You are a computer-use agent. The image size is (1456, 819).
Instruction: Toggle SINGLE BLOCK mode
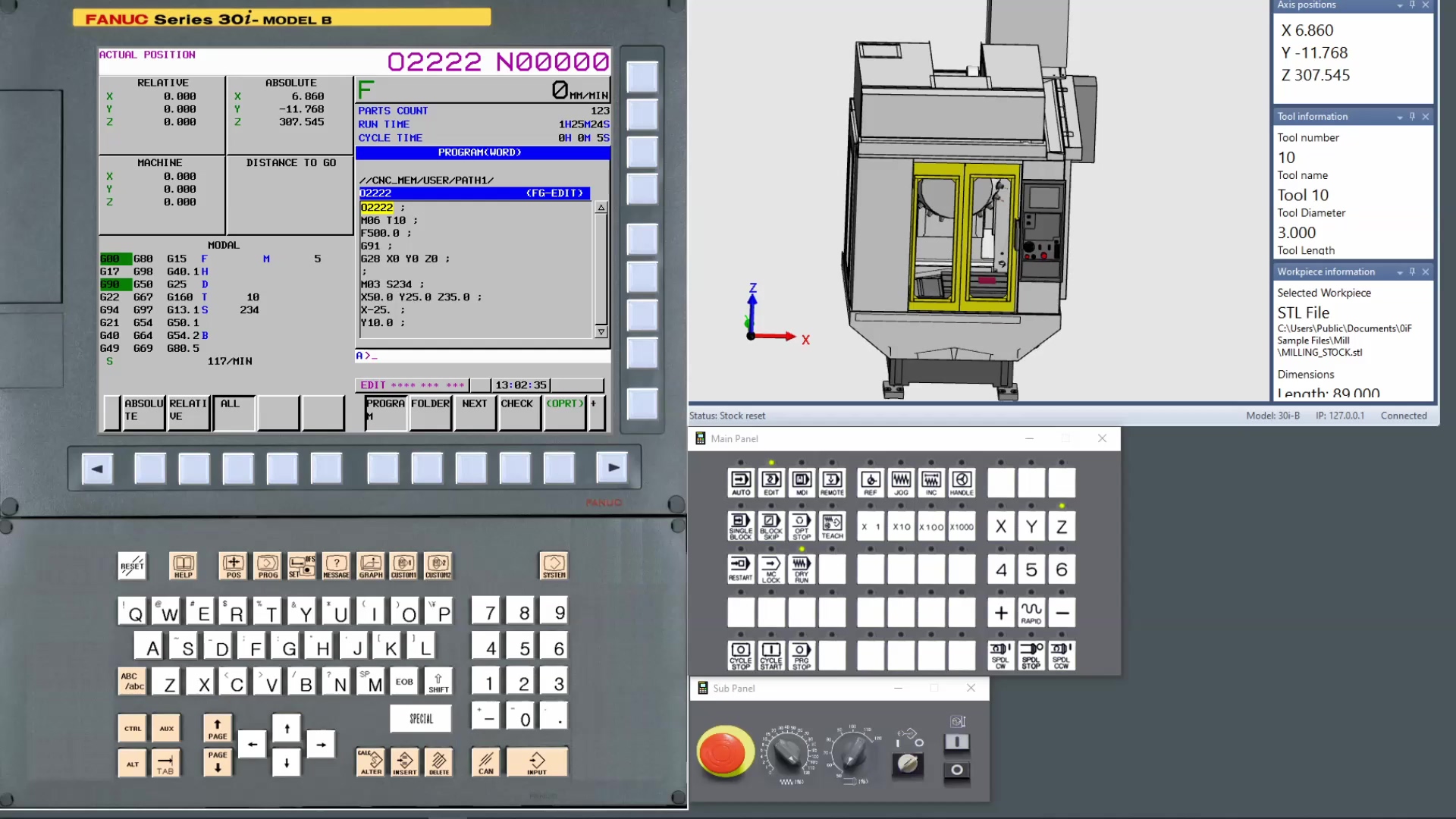[x=741, y=526]
